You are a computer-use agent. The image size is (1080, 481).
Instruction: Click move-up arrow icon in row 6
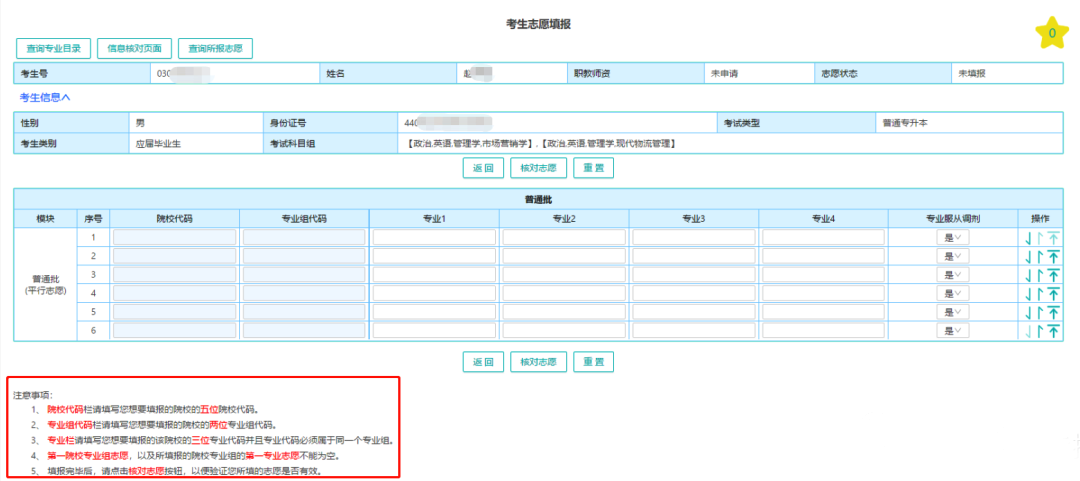[1040, 331]
